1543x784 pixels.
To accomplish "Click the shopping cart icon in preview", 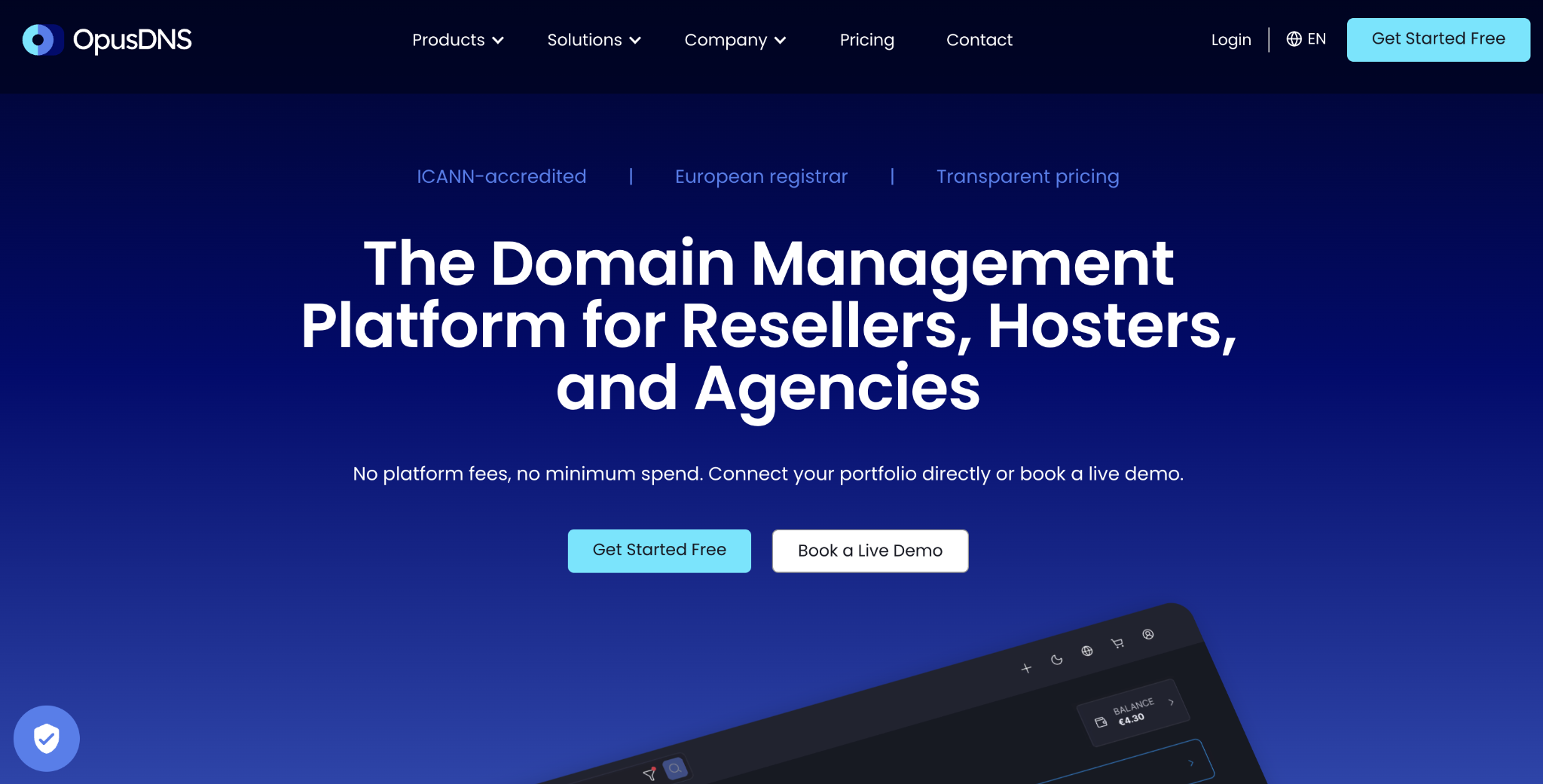I will [1117, 643].
